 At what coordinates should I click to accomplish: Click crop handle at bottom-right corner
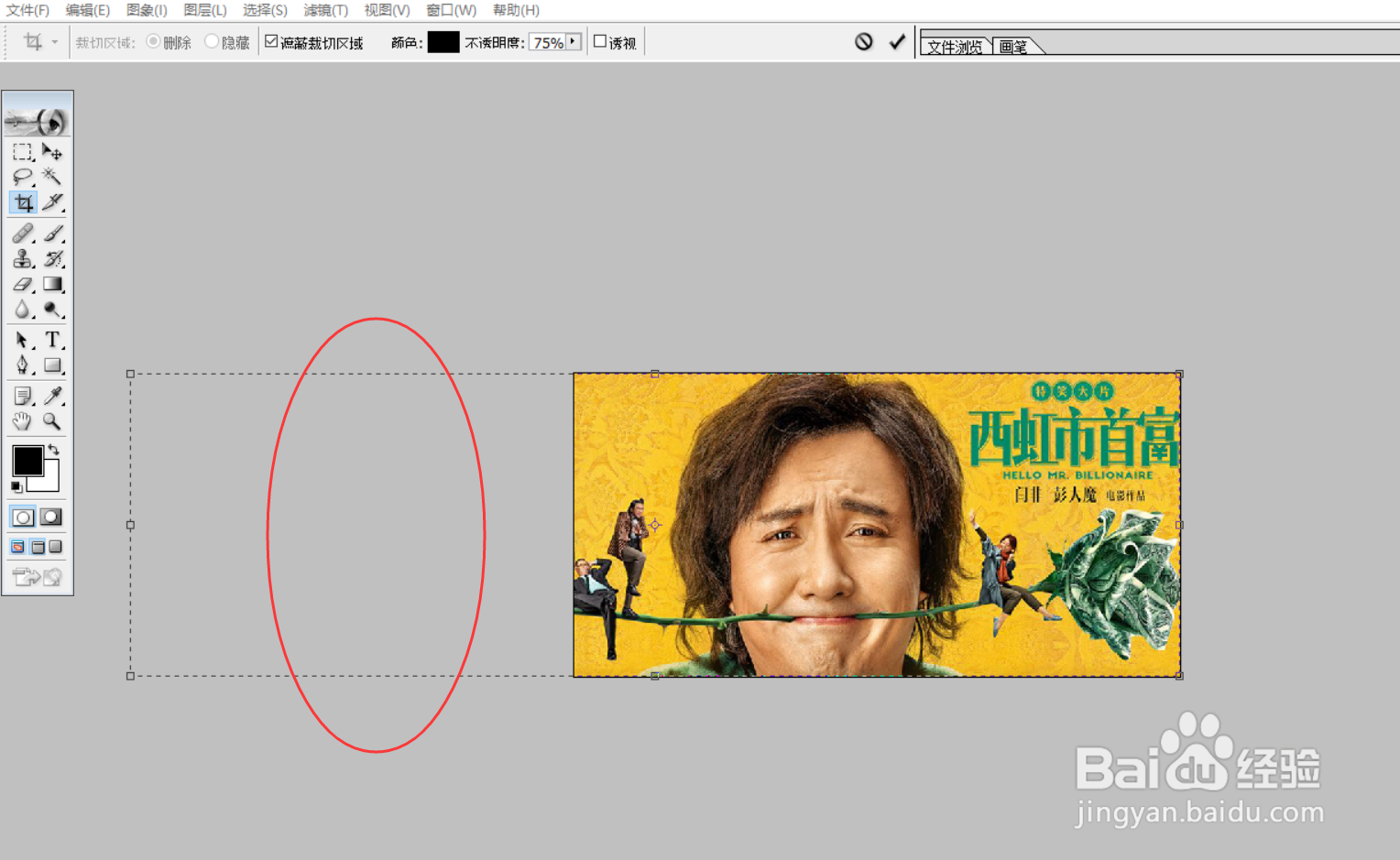coord(1179,676)
